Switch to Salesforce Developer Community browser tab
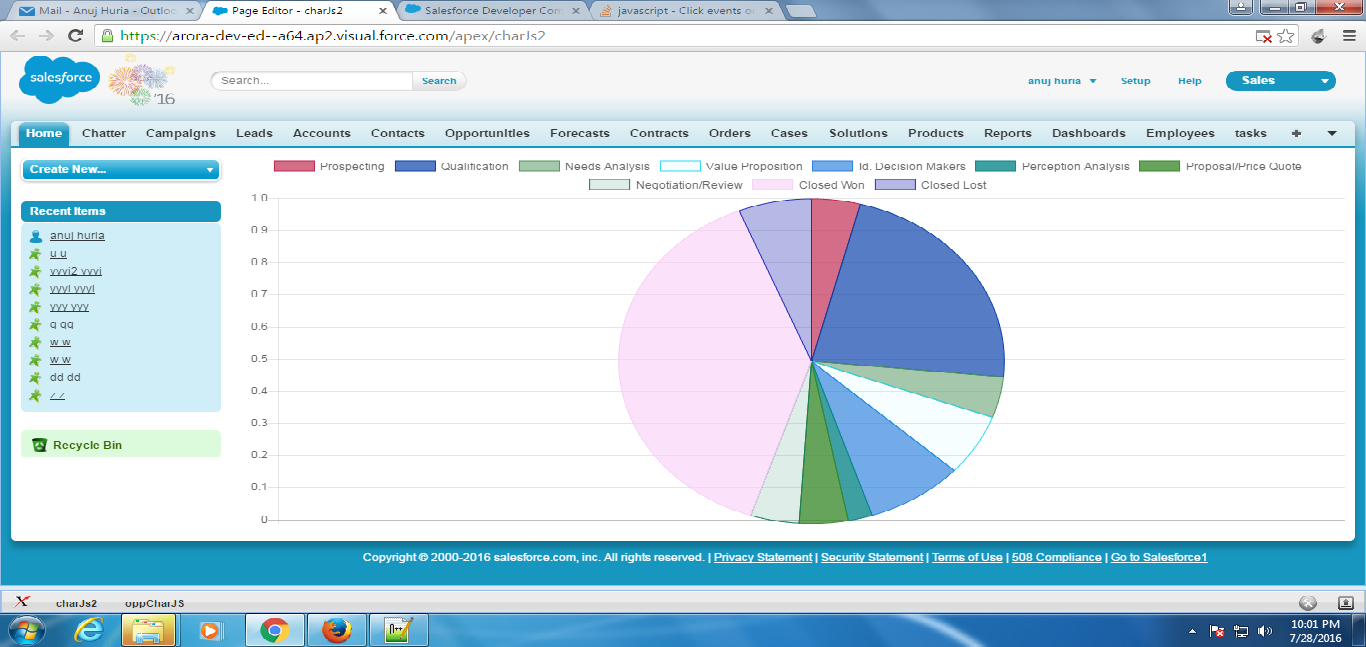Viewport: 1366px width, 647px height. click(495, 10)
